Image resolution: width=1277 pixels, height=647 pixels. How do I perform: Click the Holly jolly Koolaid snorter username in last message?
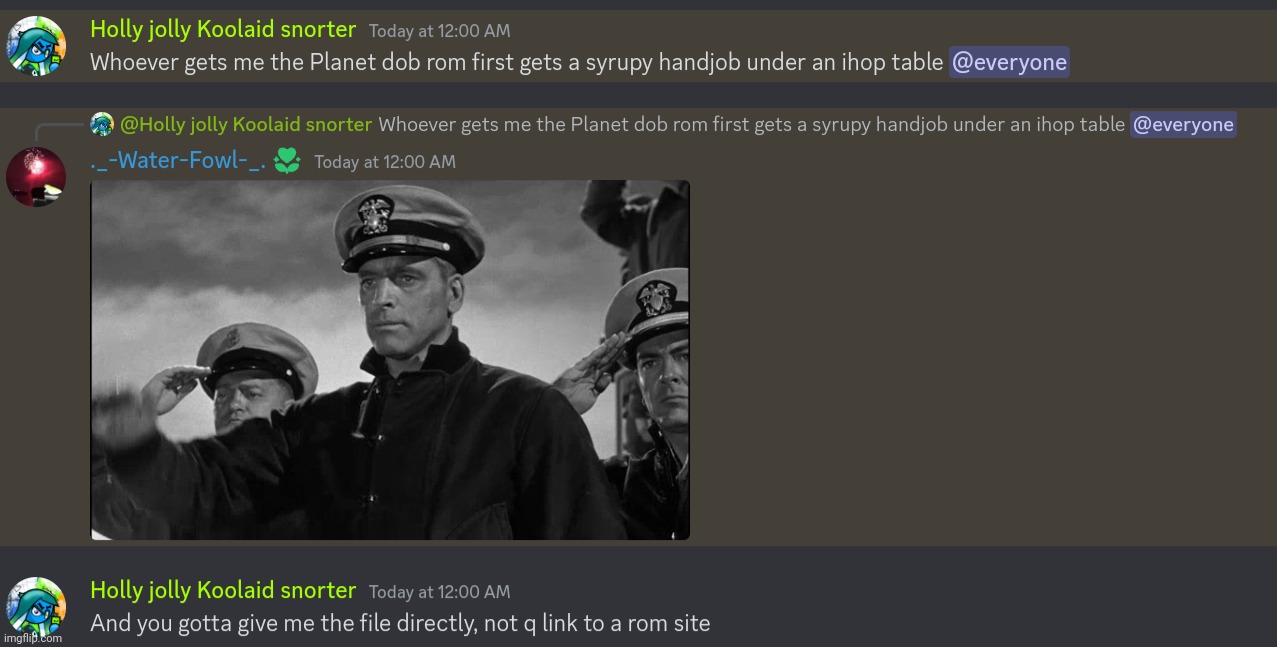coord(223,590)
